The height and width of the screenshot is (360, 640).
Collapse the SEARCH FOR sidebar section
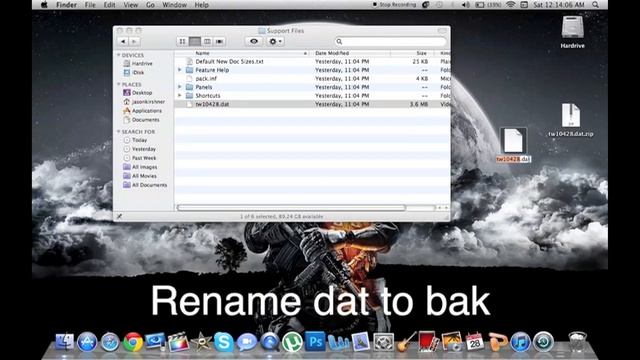click(x=118, y=131)
